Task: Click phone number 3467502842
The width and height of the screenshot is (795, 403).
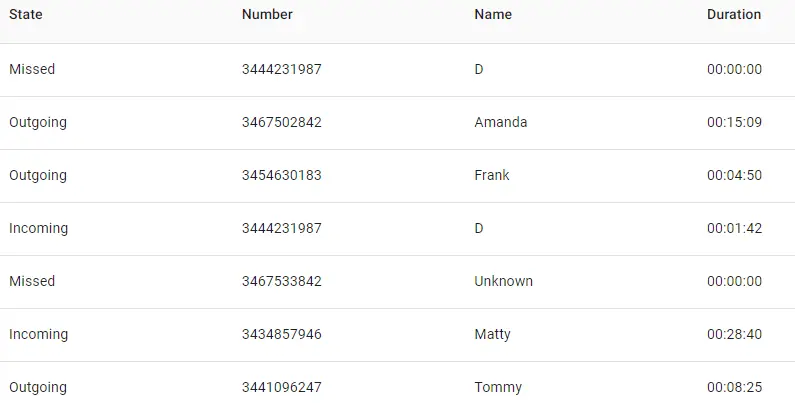Action: pos(282,123)
